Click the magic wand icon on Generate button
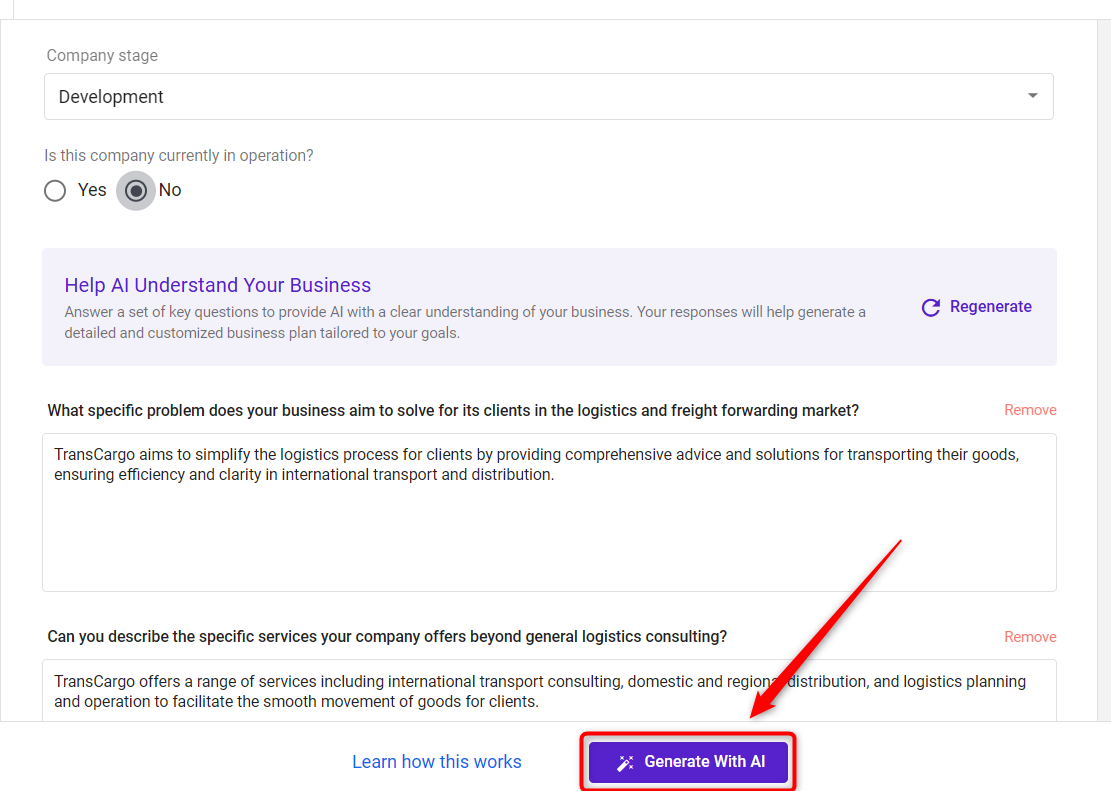This screenshot has height=791, width=1111. click(x=625, y=763)
